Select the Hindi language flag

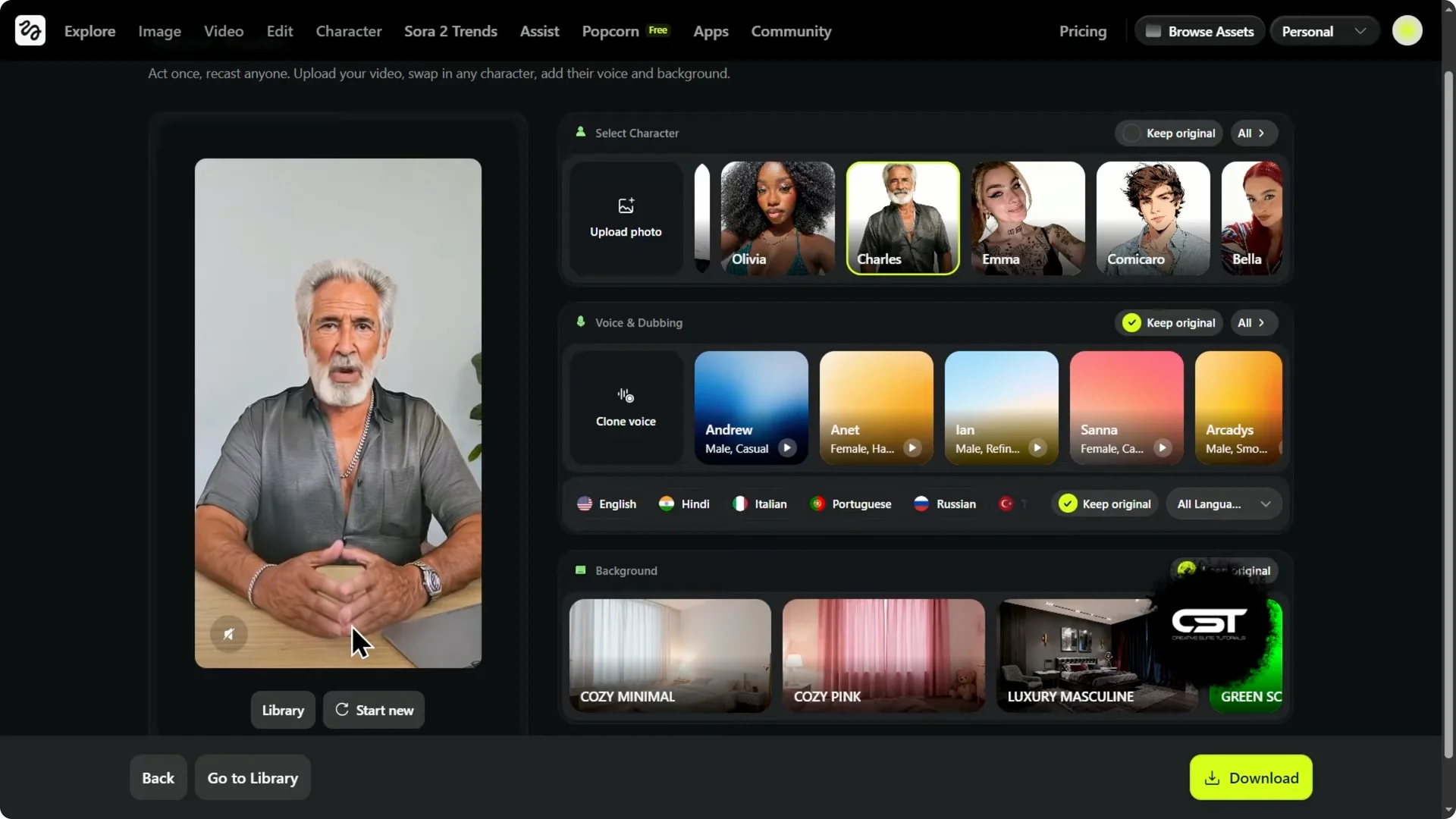[x=666, y=503]
